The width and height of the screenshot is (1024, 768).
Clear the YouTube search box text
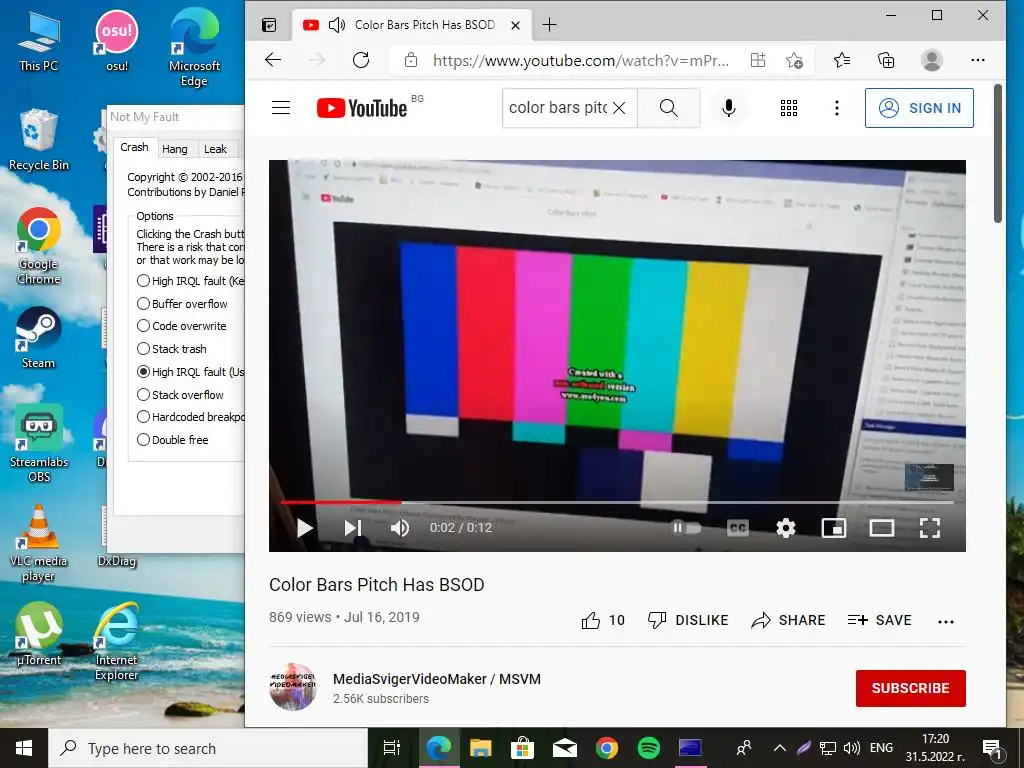619,108
